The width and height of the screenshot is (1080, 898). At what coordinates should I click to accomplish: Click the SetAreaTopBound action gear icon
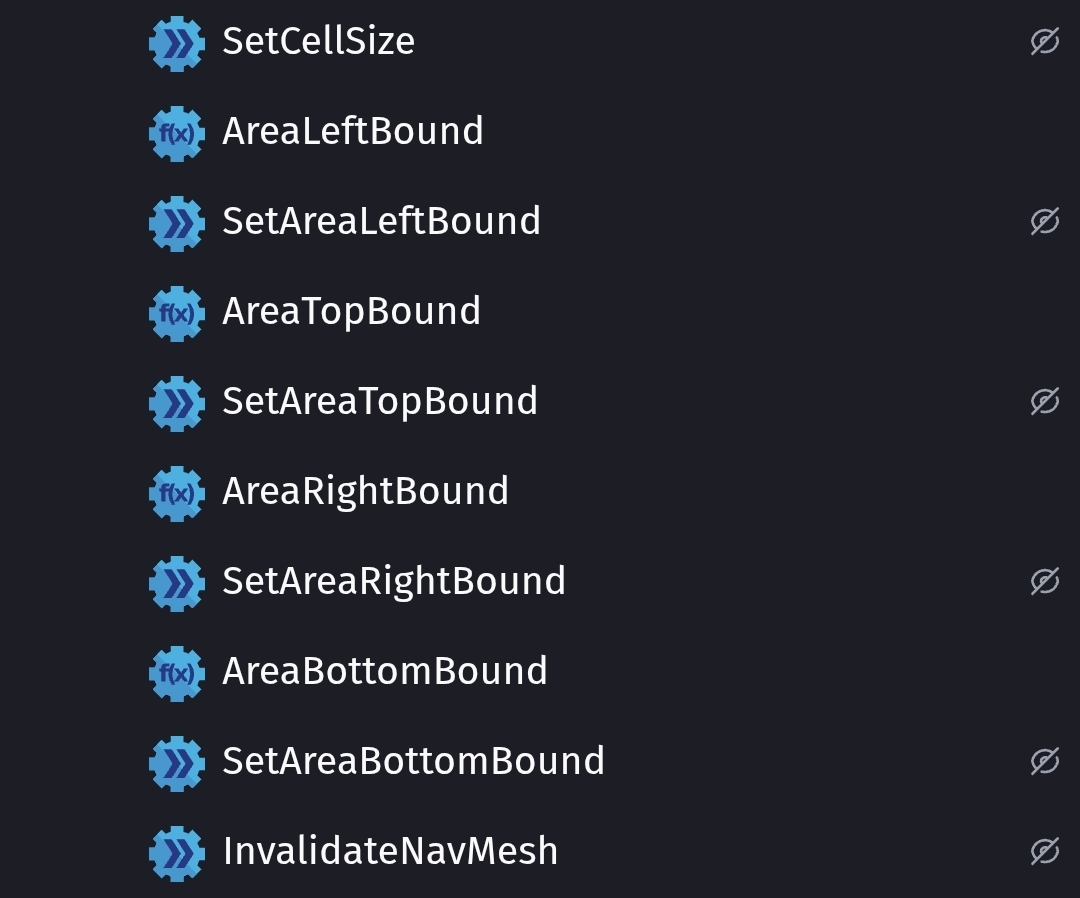(176, 403)
